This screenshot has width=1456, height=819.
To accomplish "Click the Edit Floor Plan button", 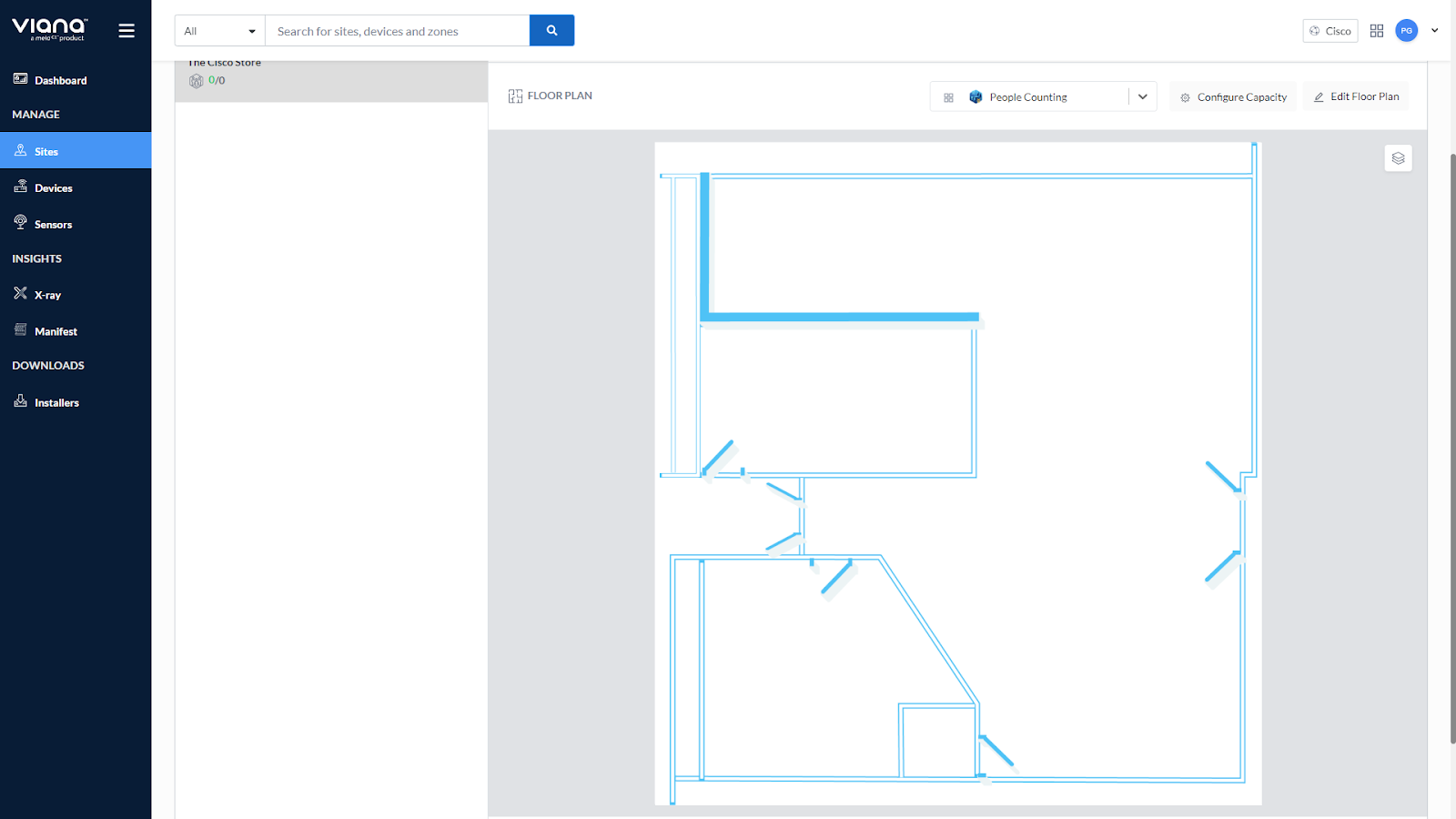I will pos(1355,96).
